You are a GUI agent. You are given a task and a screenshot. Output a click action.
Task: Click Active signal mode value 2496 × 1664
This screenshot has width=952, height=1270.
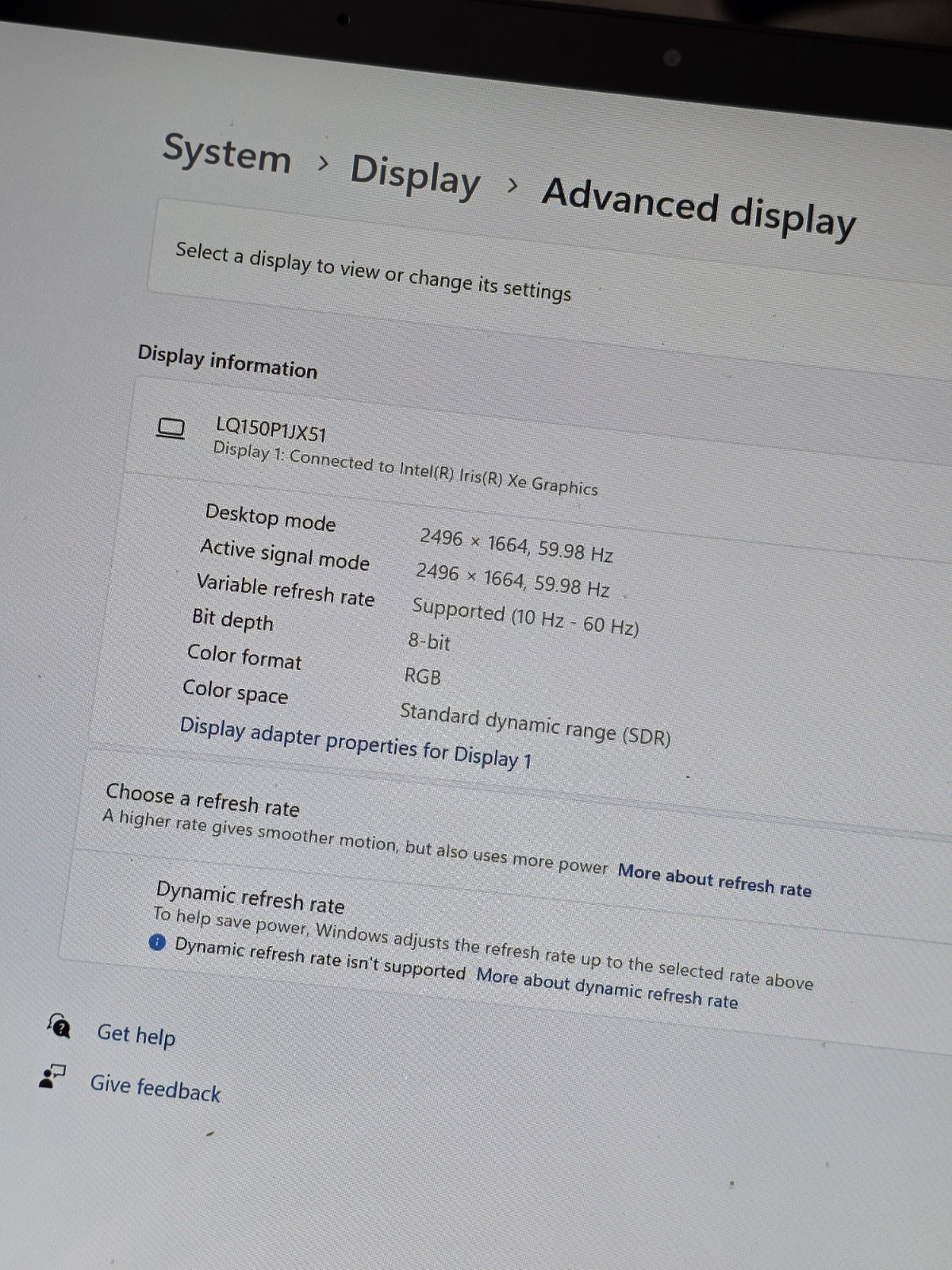[x=512, y=579]
